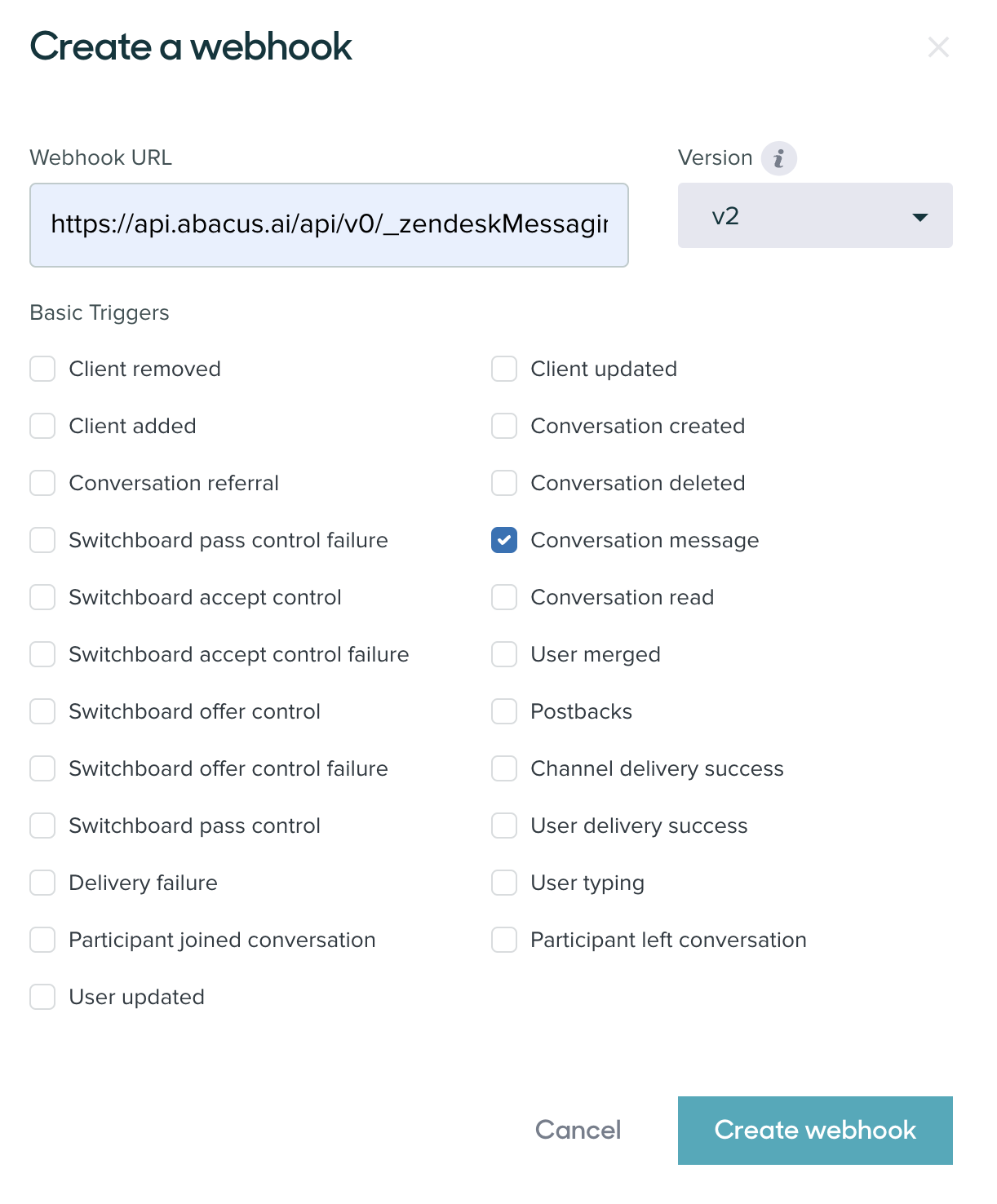997x1204 pixels.
Task: Click the Create webhook button
Action: pyautogui.click(x=814, y=1131)
